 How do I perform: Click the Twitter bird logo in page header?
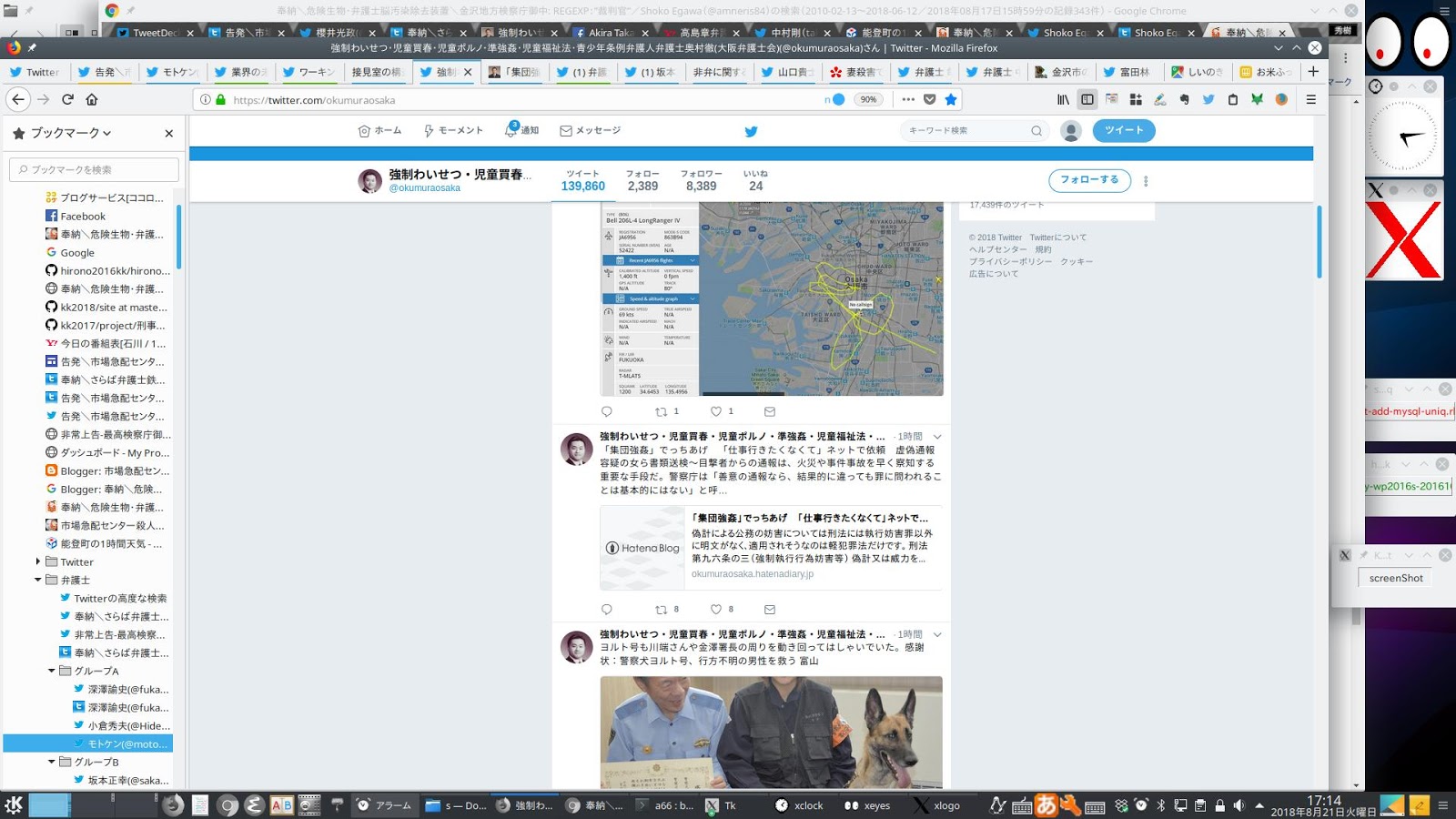[751, 131]
